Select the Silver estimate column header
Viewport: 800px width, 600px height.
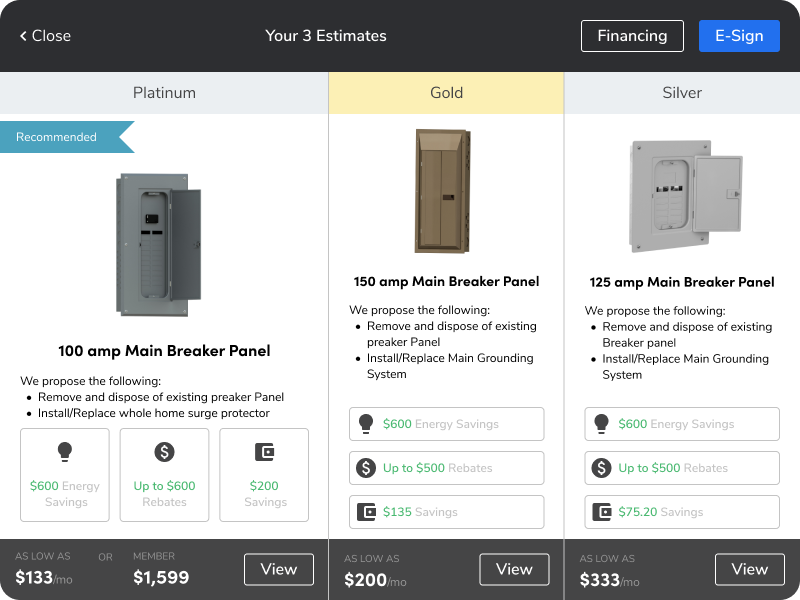point(682,93)
